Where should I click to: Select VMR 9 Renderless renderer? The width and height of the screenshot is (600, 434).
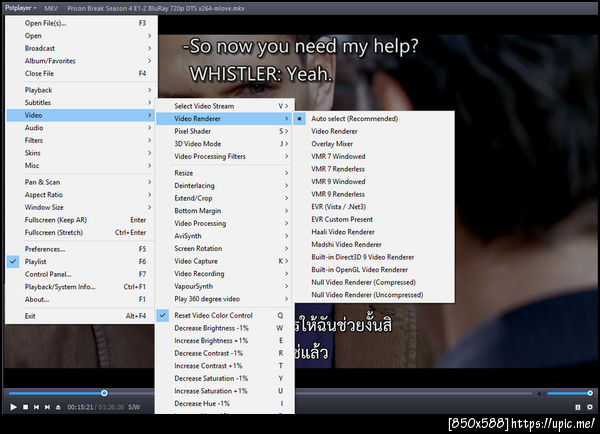[373, 194]
